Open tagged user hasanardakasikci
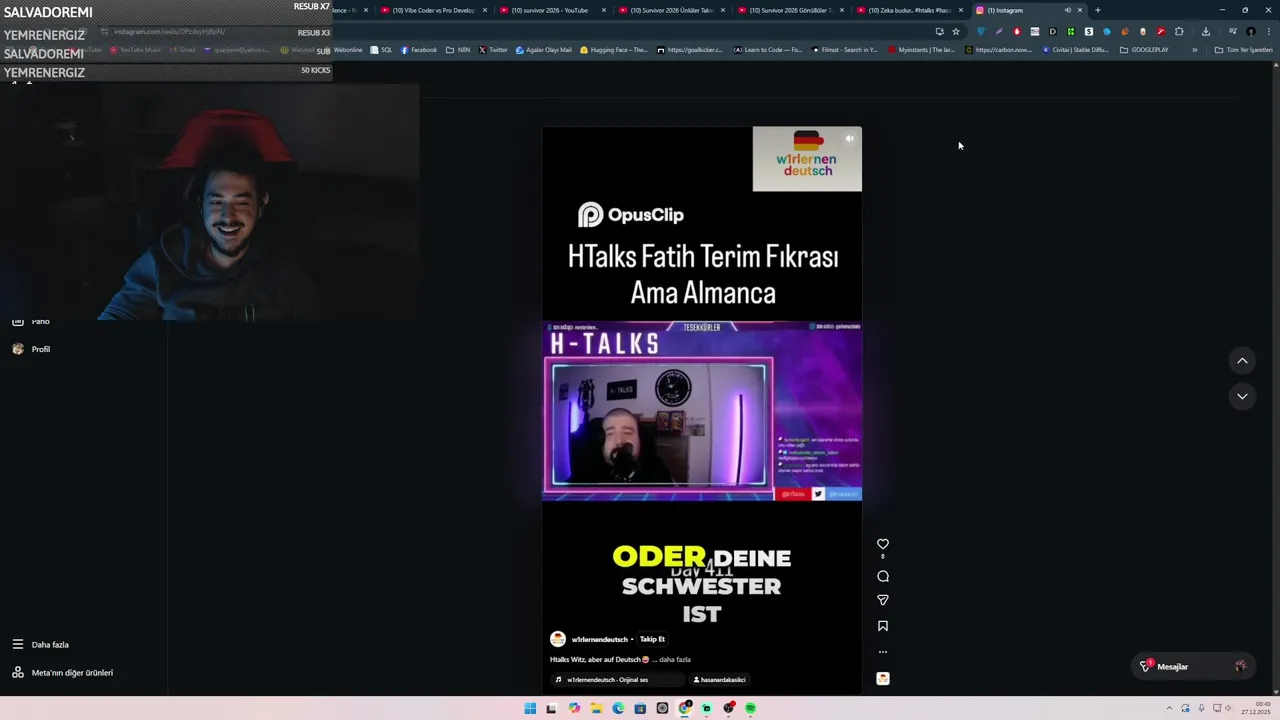 coord(719,680)
